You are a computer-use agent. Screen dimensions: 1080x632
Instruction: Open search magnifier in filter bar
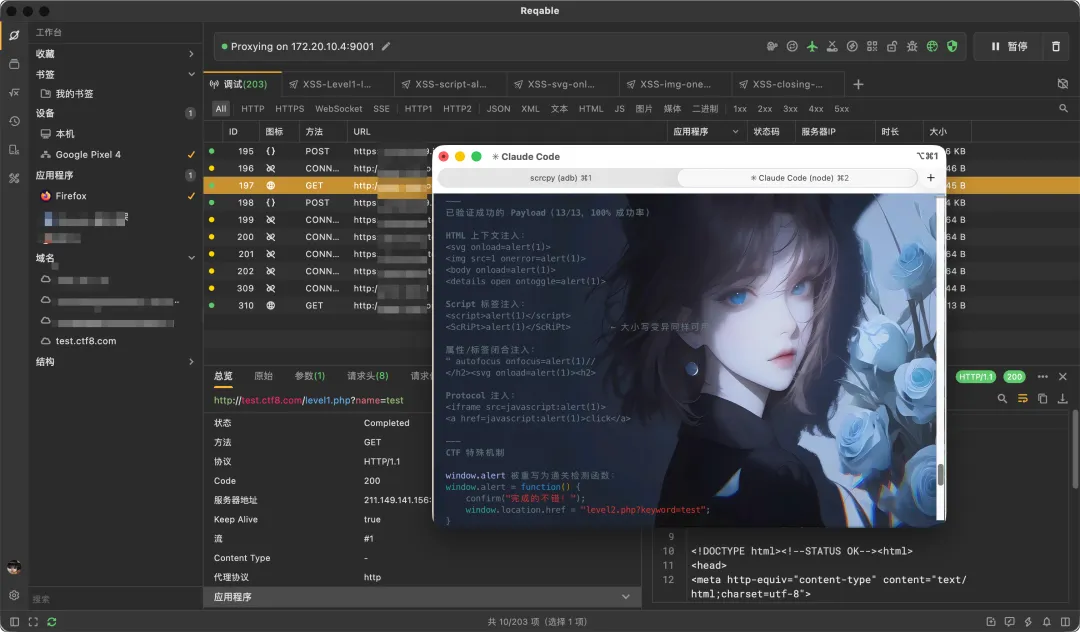[1063, 108]
